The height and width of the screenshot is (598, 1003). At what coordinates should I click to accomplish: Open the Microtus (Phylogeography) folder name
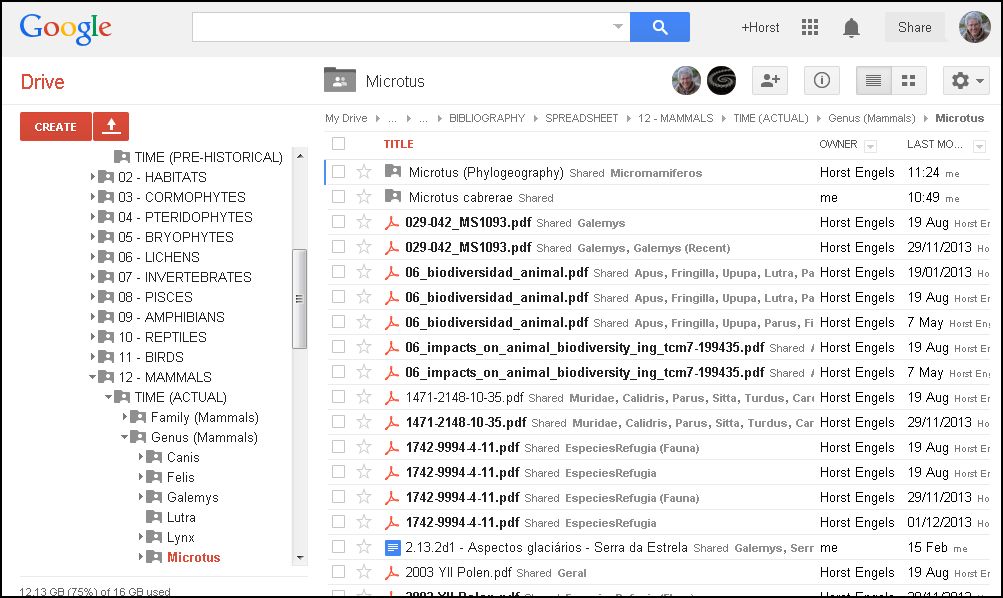coord(486,172)
